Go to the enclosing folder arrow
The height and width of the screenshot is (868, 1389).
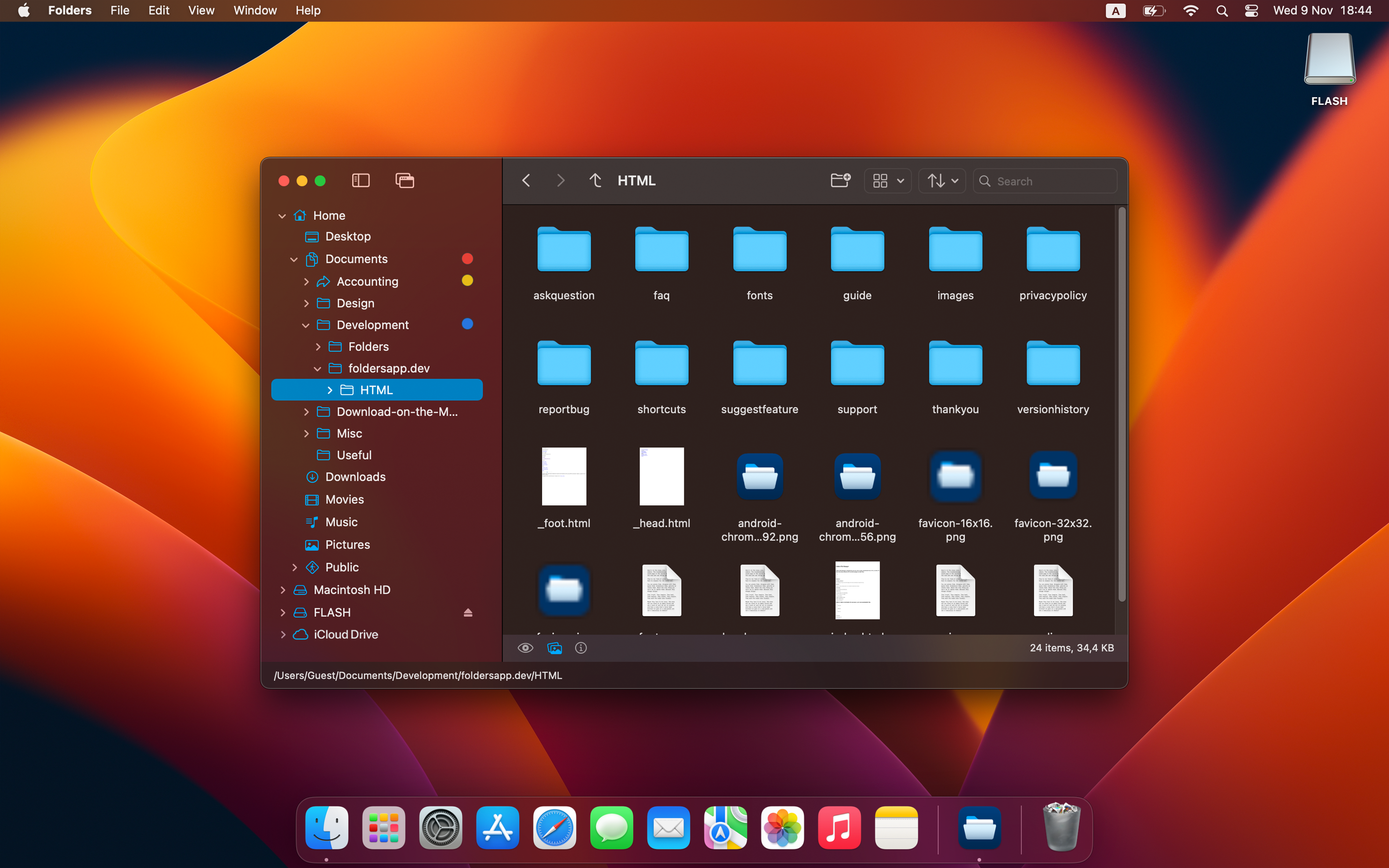pos(595,181)
